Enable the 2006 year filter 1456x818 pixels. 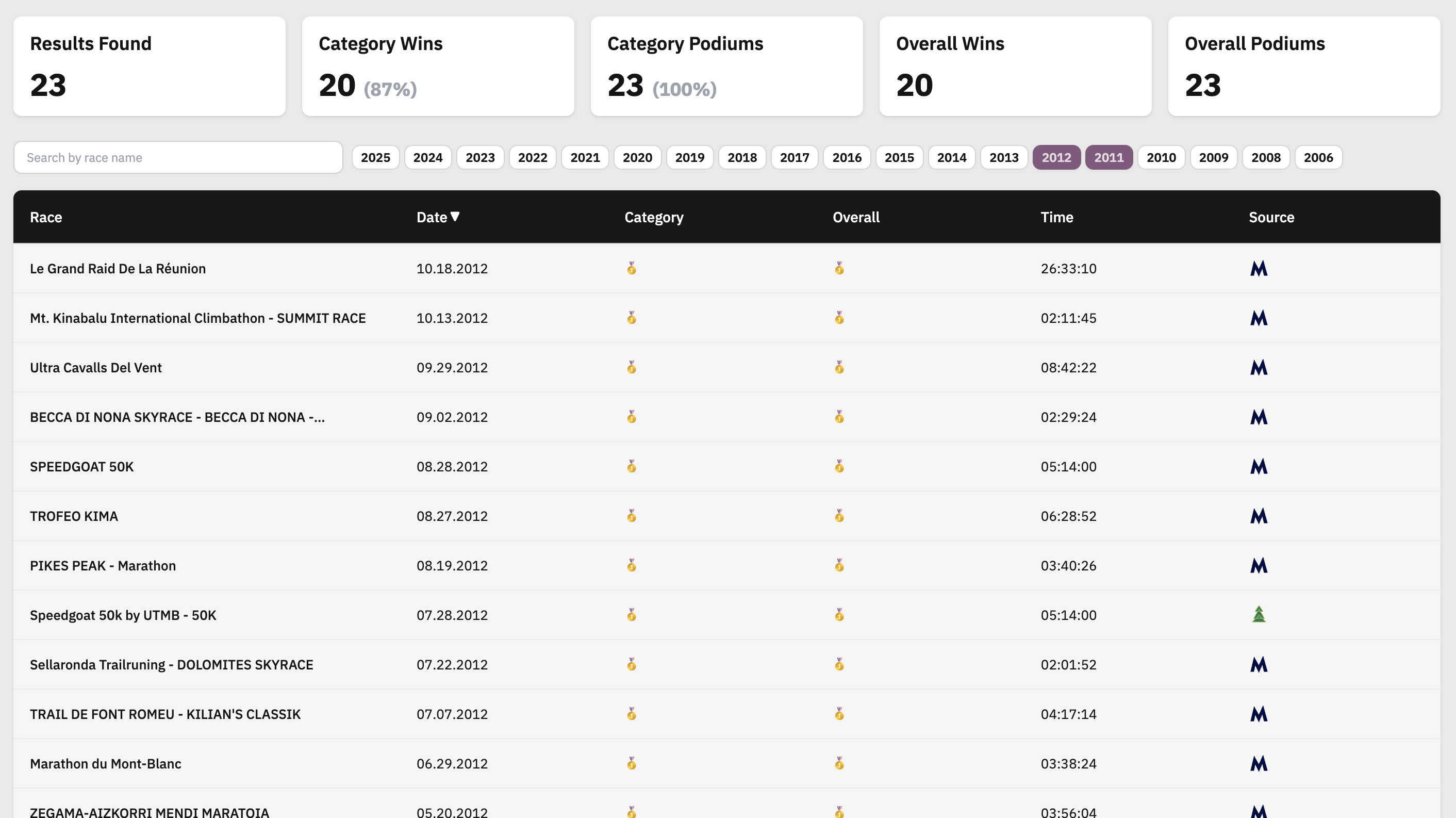coord(1318,158)
